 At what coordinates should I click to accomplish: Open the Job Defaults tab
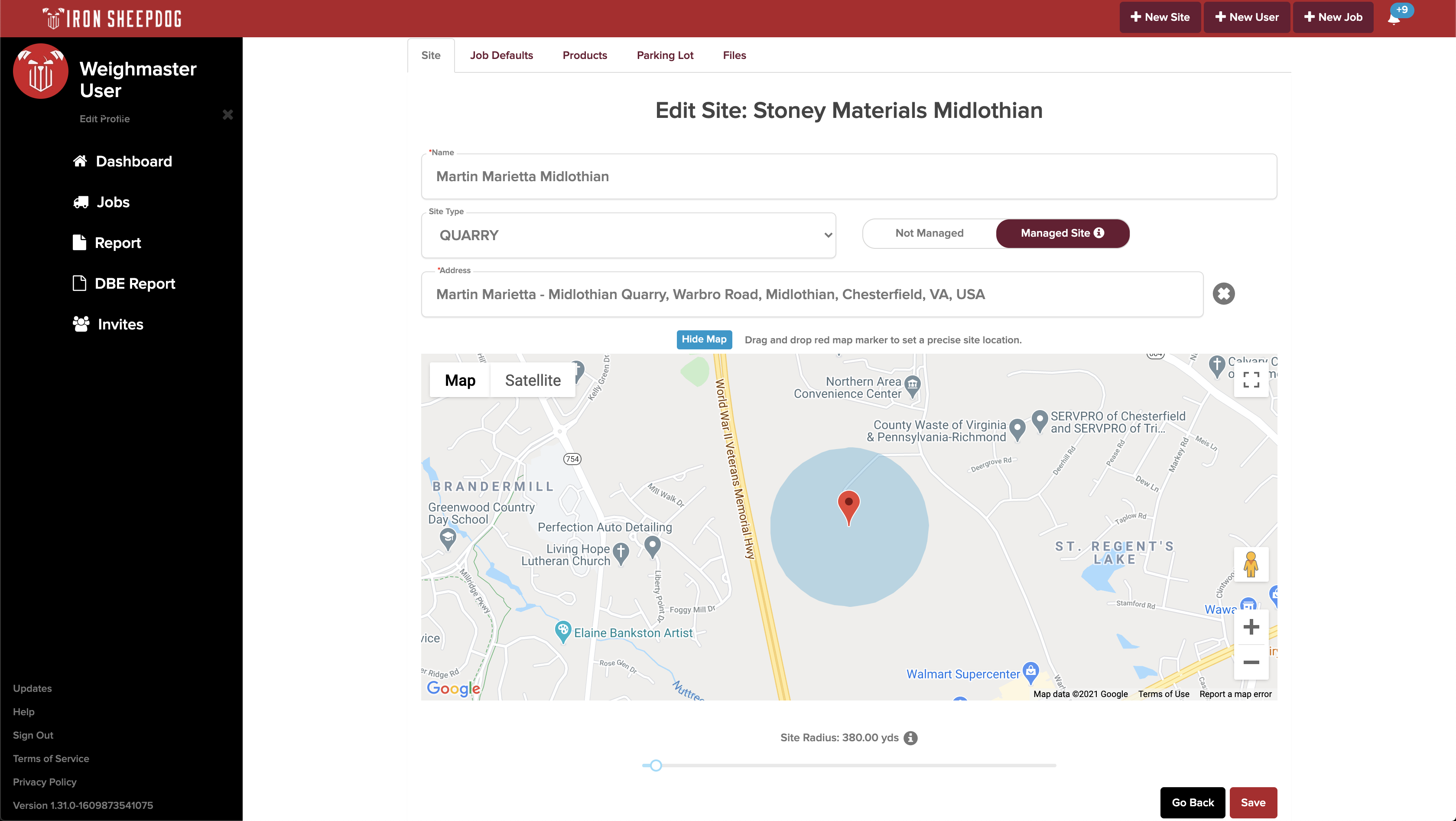[501, 55]
